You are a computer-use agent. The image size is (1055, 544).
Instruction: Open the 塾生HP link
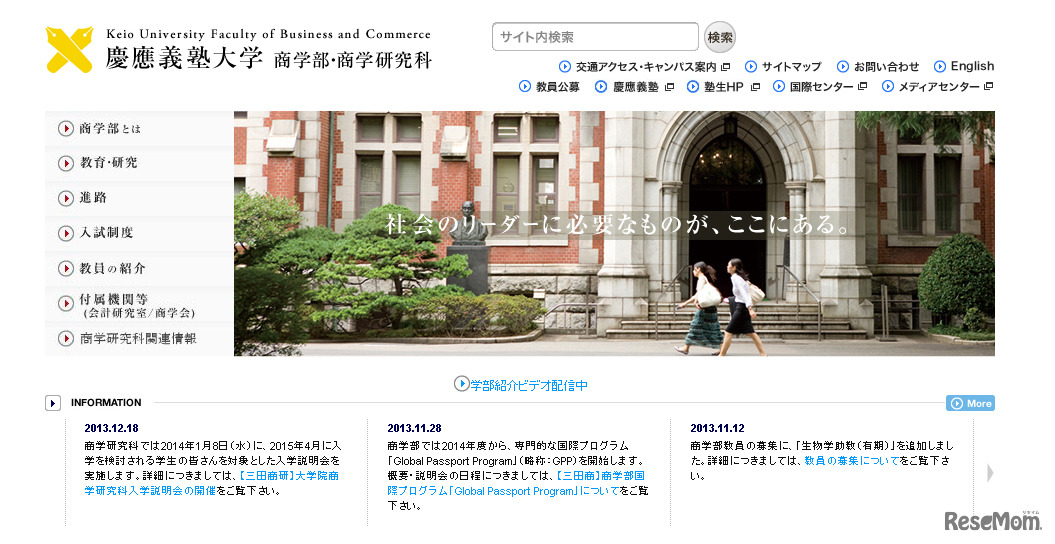(724, 87)
